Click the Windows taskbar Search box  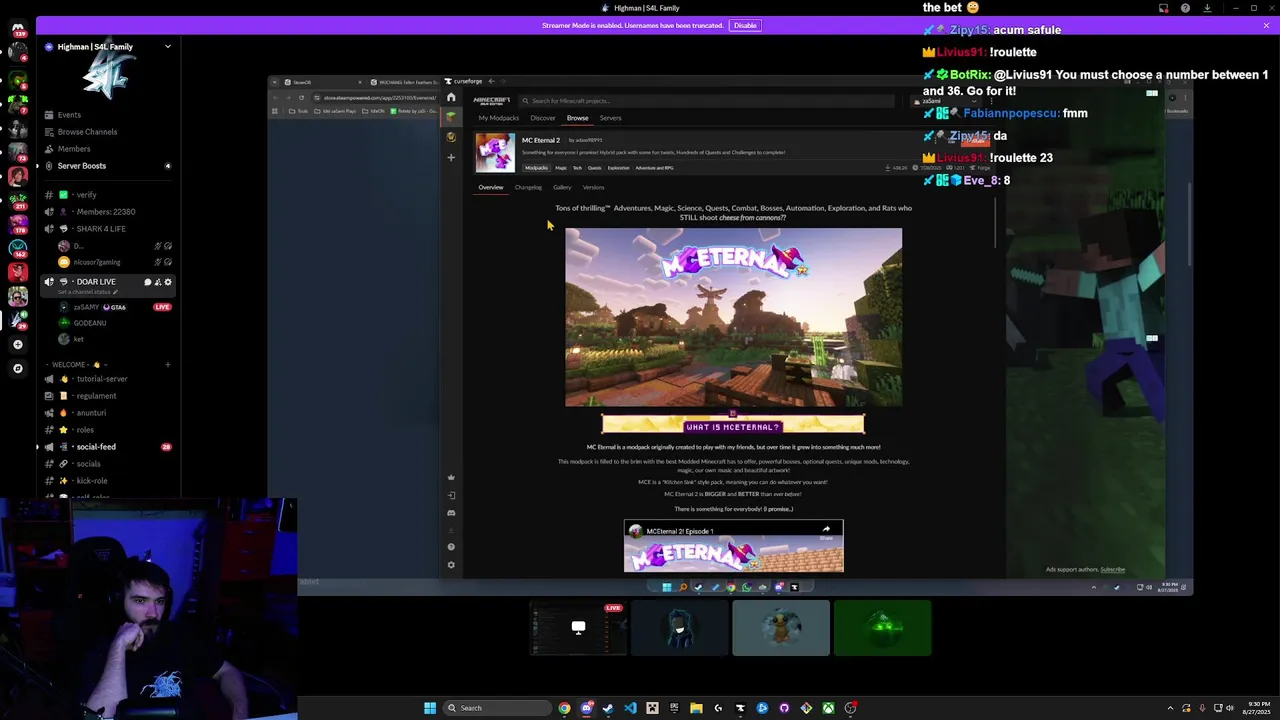tap(497, 708)
